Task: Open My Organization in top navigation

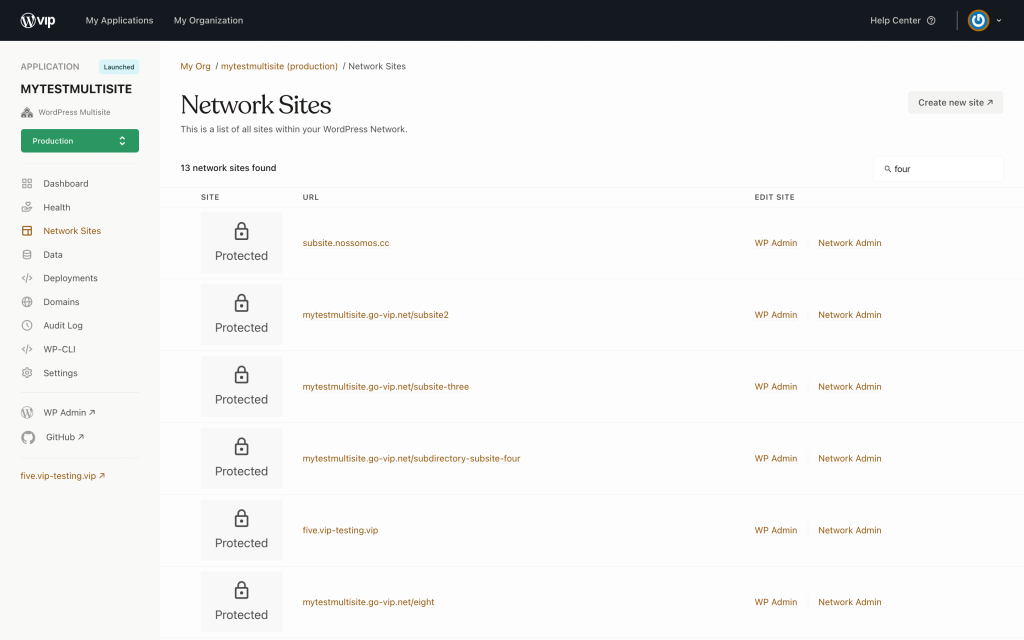Action: pos(208,20)
